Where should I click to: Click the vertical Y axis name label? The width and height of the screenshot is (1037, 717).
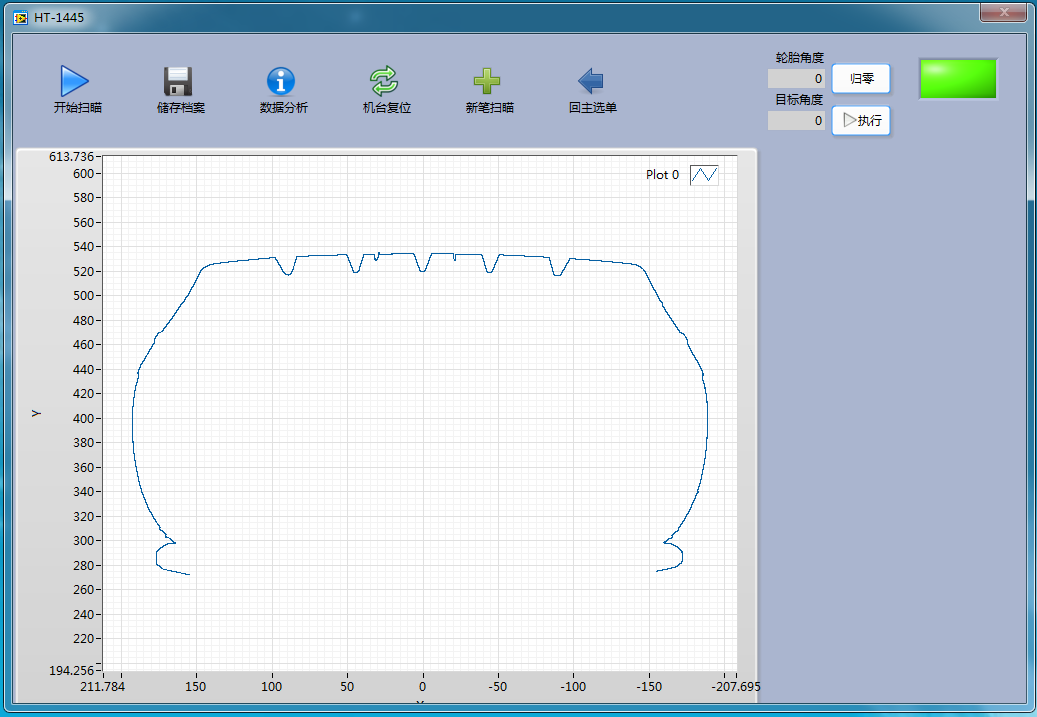[x=36, y=413]
